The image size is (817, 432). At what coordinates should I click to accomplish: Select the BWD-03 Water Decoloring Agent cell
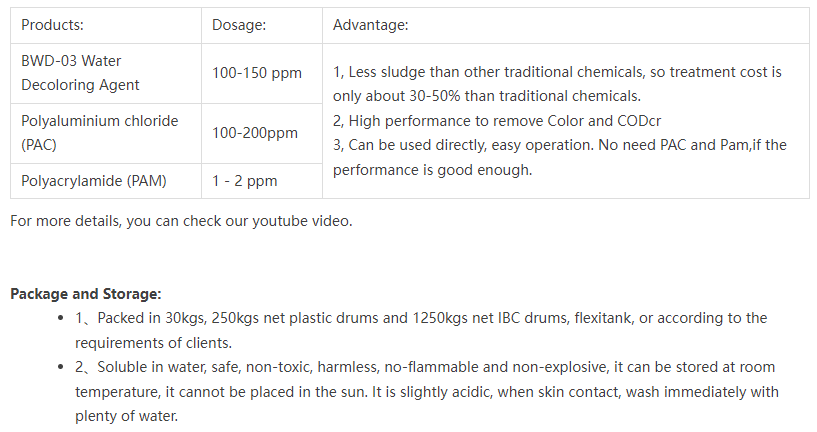point(80,73)
